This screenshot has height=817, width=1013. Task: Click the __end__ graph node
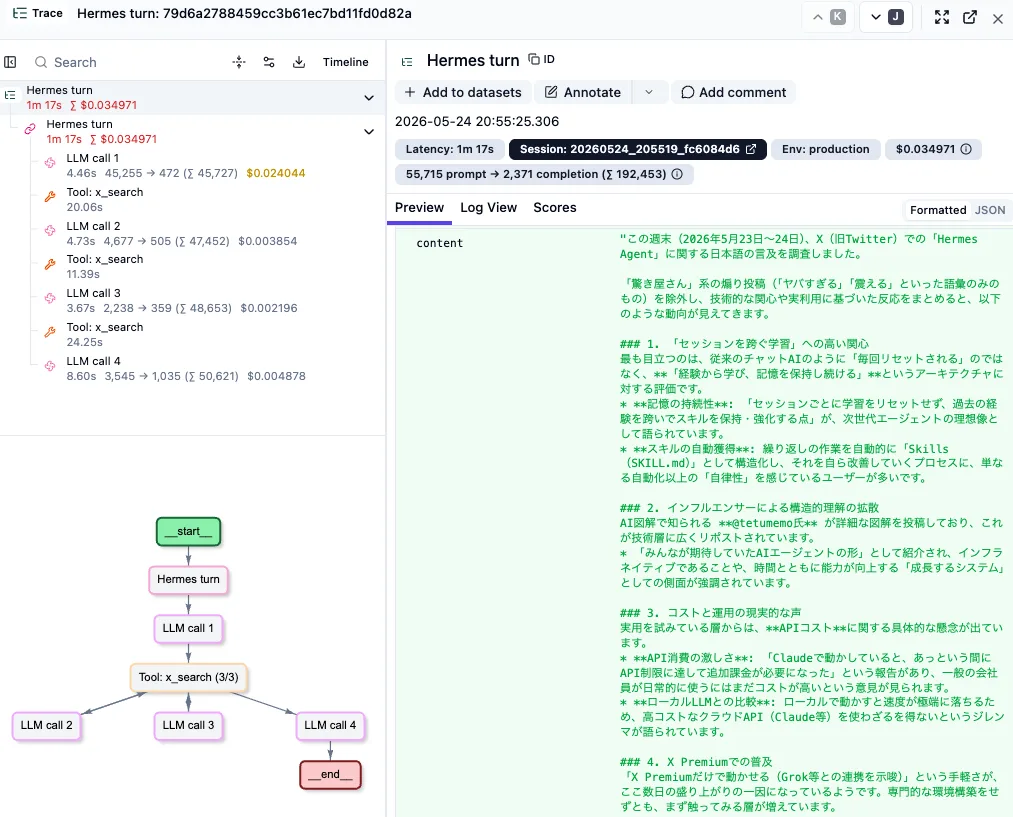tap(330, 774)
